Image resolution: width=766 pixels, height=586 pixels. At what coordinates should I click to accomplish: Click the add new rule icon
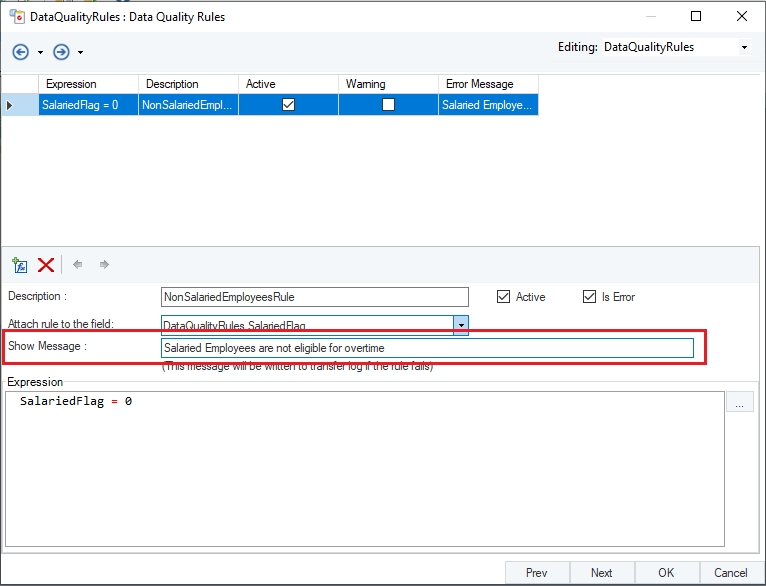point(20,265)
